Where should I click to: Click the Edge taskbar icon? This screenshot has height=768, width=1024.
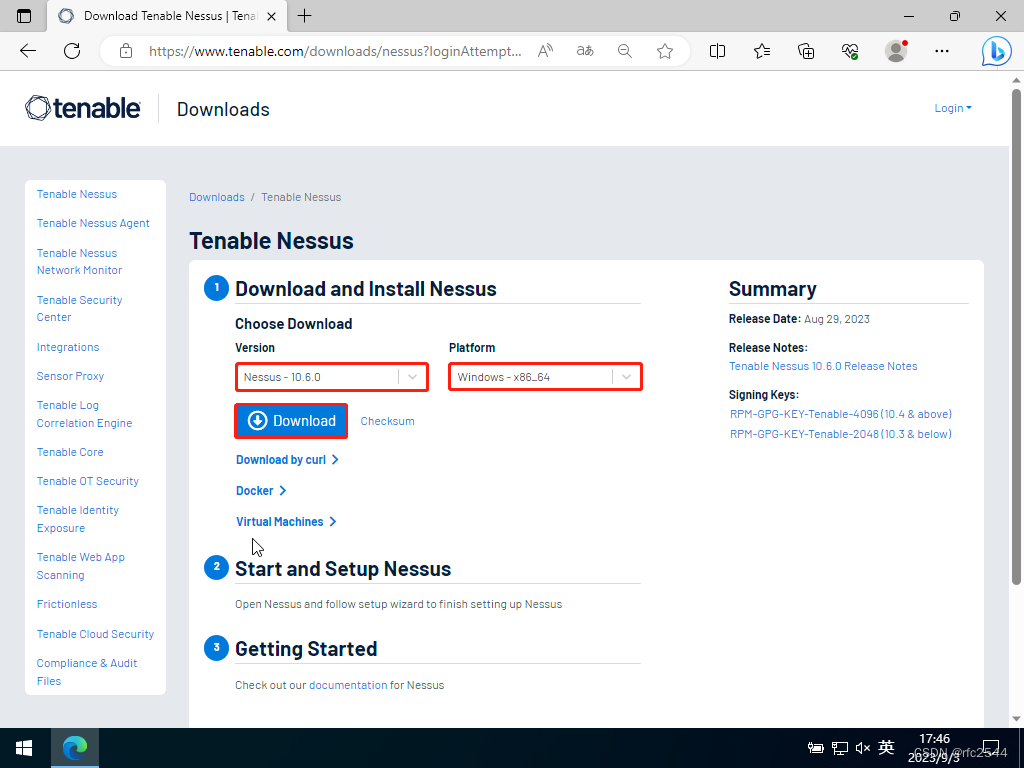click(75, 748)
